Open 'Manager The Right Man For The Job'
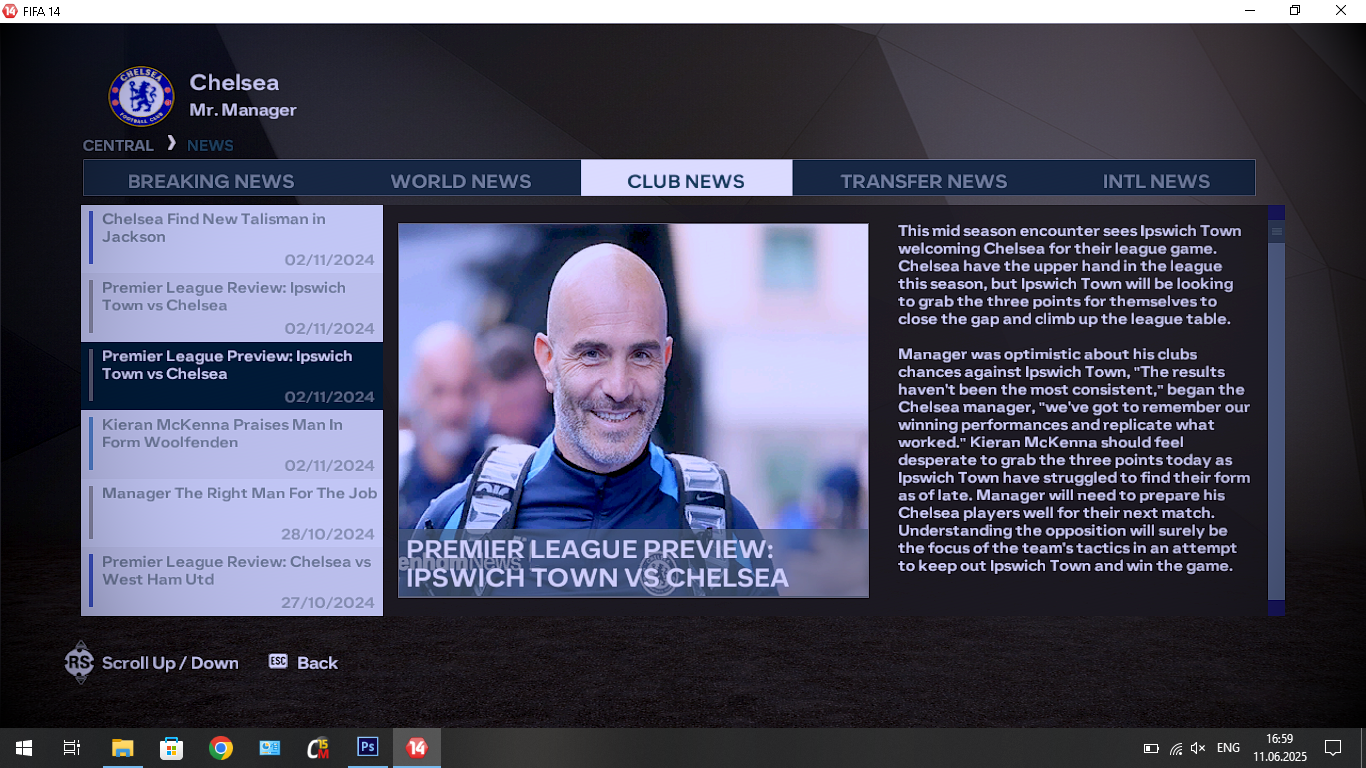 pos(232,513)
